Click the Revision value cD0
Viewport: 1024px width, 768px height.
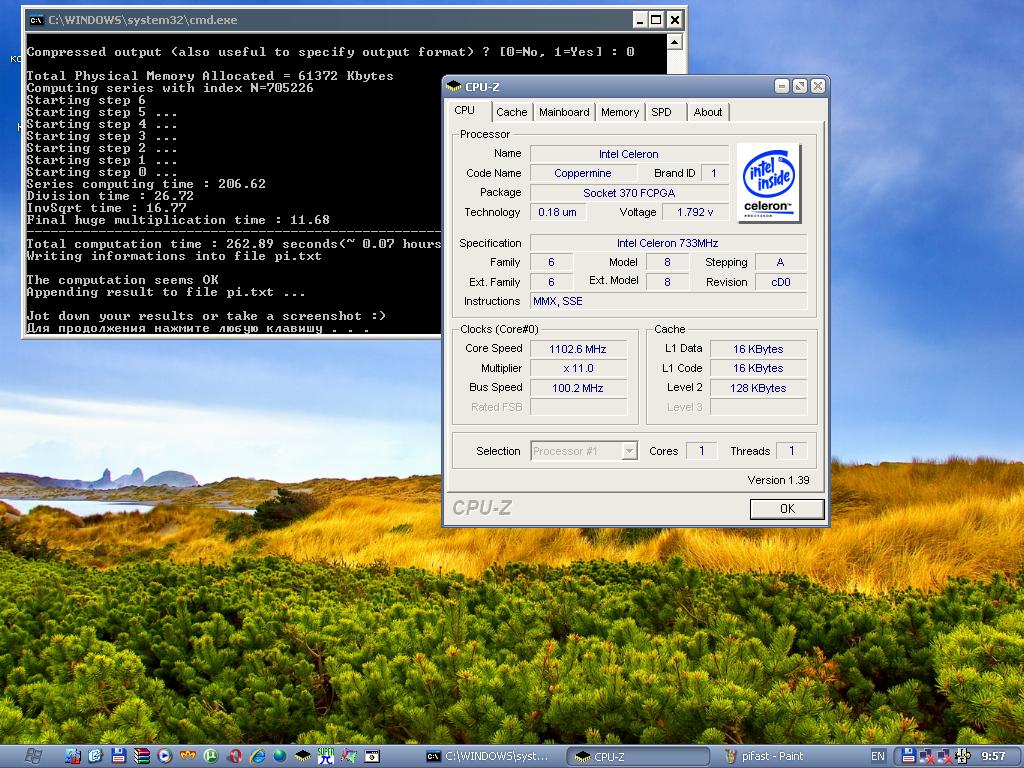click(780, 282)
